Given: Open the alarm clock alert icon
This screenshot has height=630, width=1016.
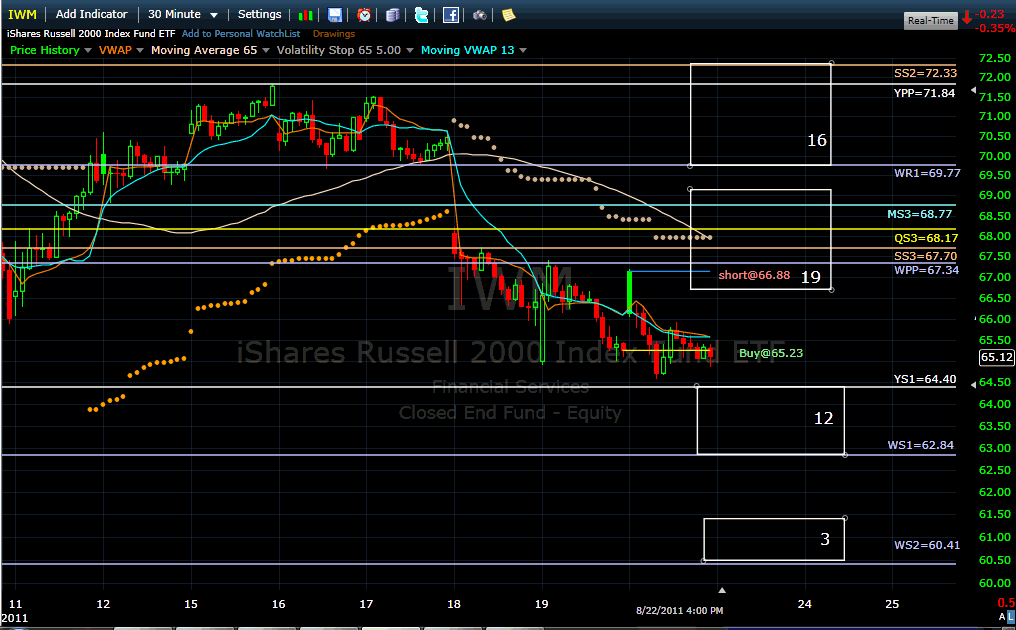Looking at the screenshot, I should click(x=364, y=15).
